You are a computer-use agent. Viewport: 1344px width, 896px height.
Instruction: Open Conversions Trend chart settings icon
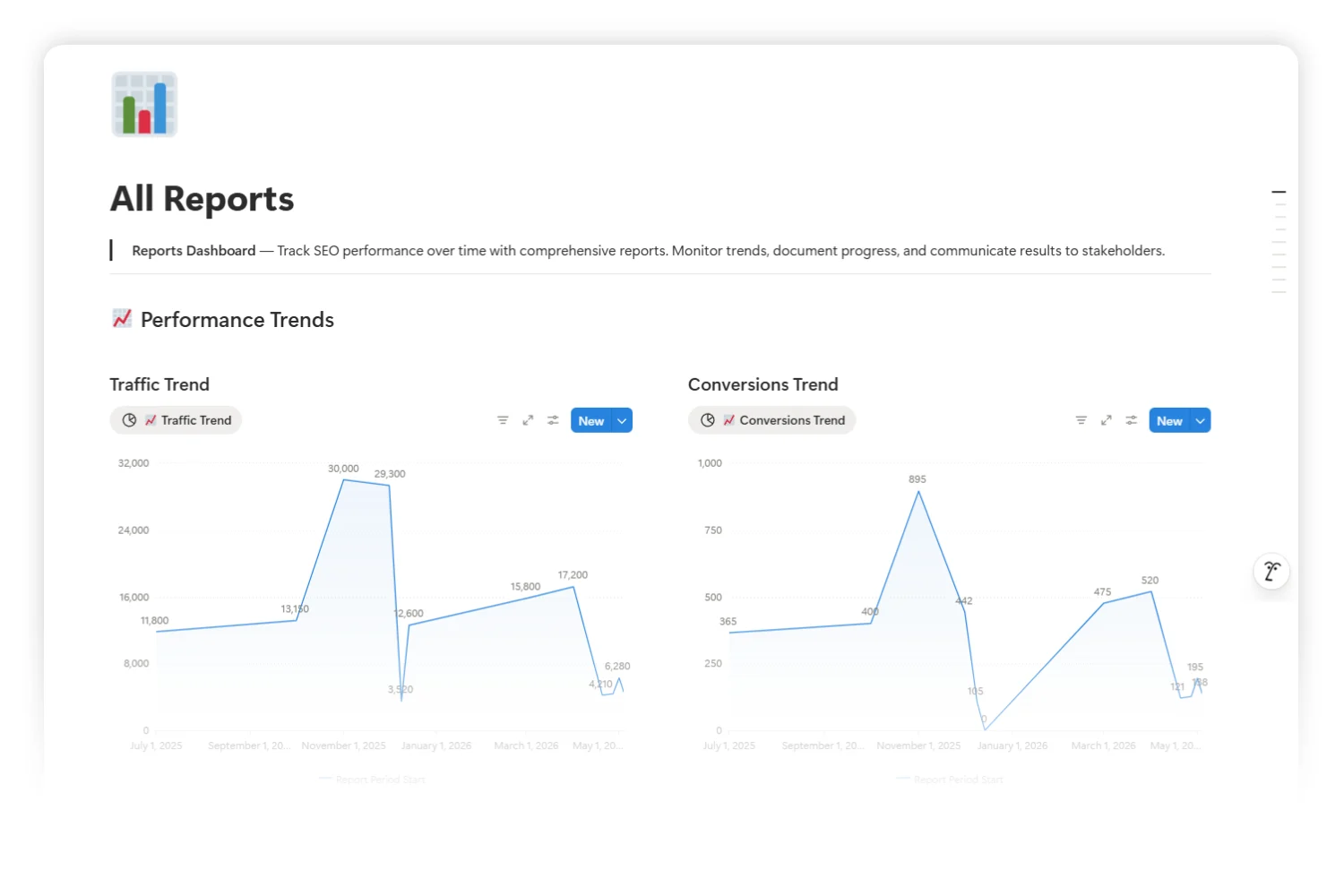[1131, 420]
